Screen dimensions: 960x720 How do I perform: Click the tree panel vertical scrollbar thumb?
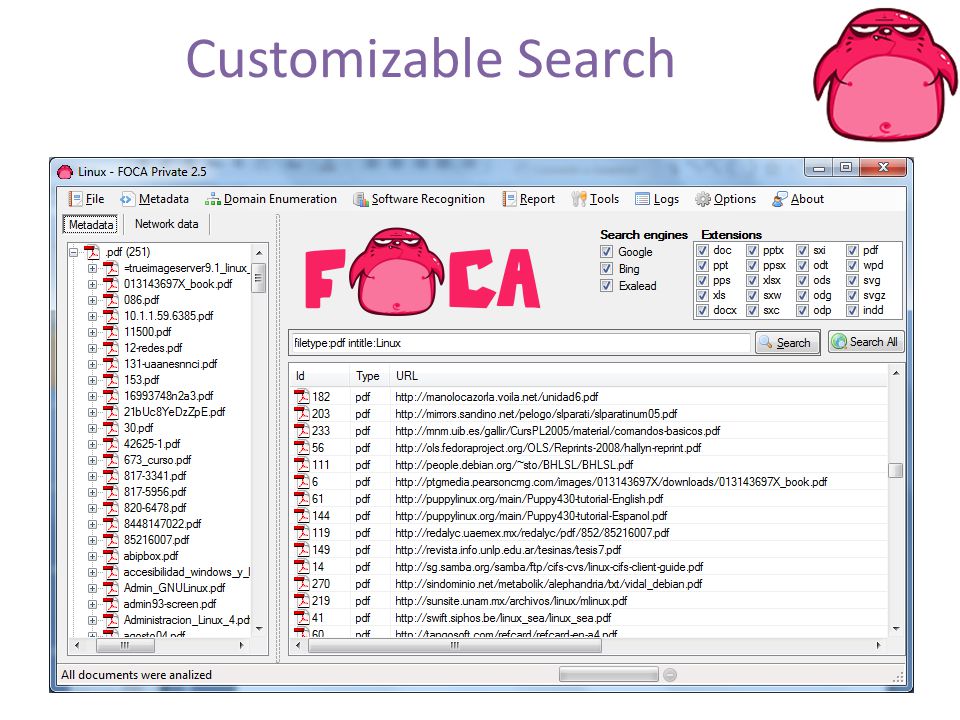point(258,278)
